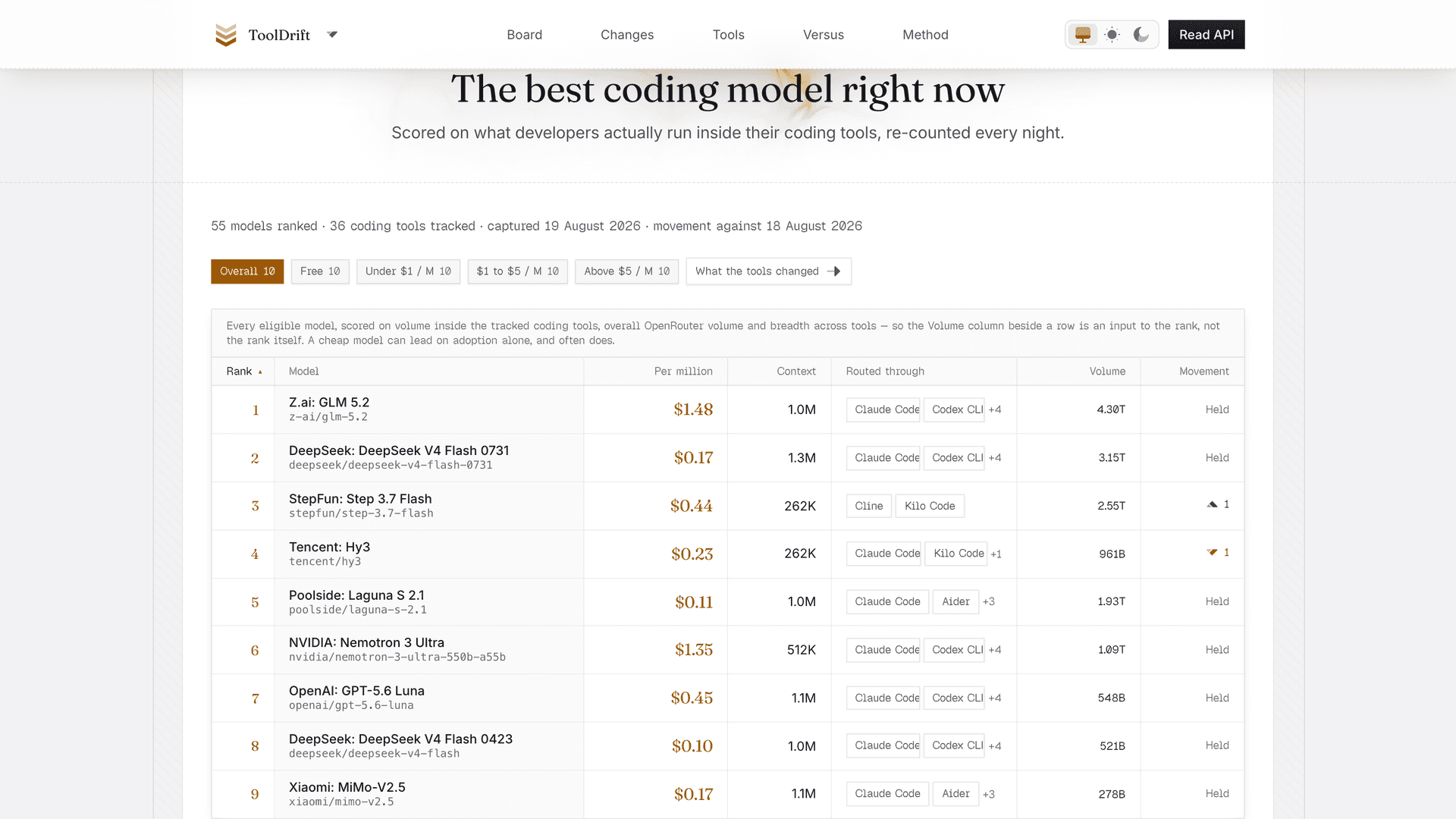Expand the +3 tools in Poolside row

tap(989, 601)
